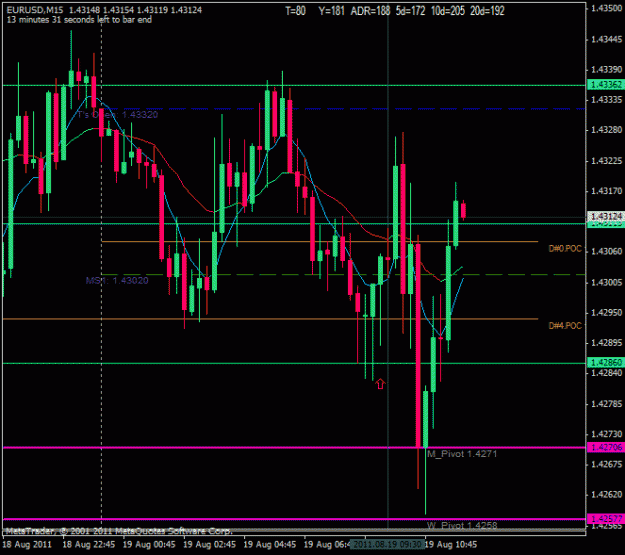Click the 1.42620 price scale value
625x555 pixels.
click(x=606, y=495)
